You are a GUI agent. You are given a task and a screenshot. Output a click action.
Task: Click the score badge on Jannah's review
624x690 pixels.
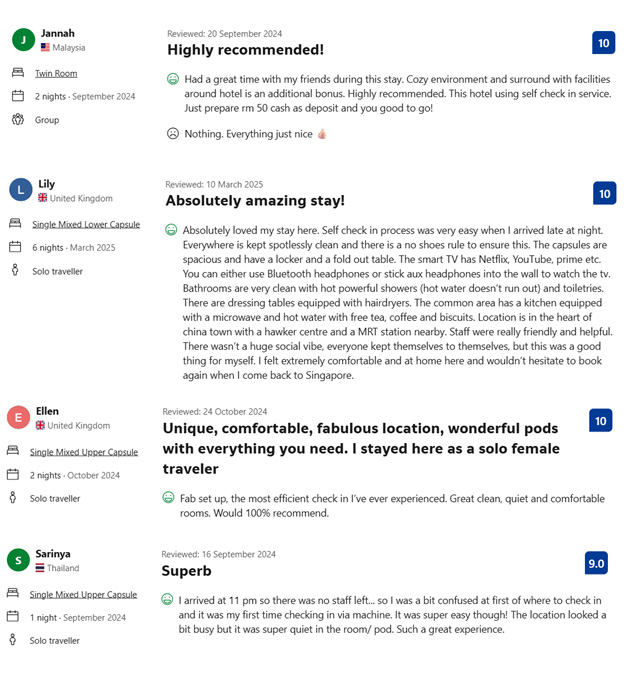[x=603, y=43]
